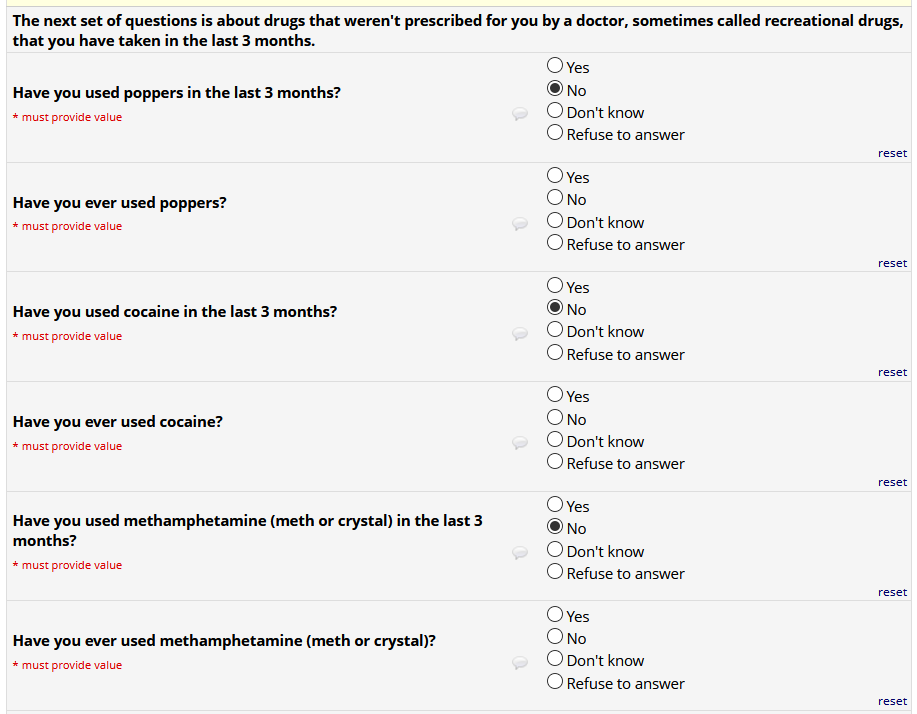Open comment balloon for methamphetamine last 3 months
Screen dimensions: 917x714
[x=520, y=553]
